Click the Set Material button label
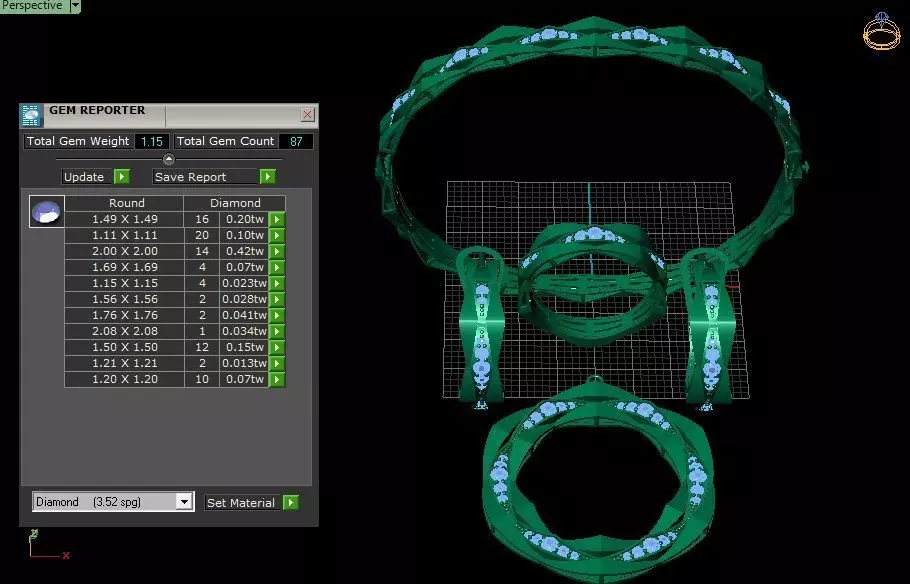The image size is (910, 584). click(x=241, y=503)
